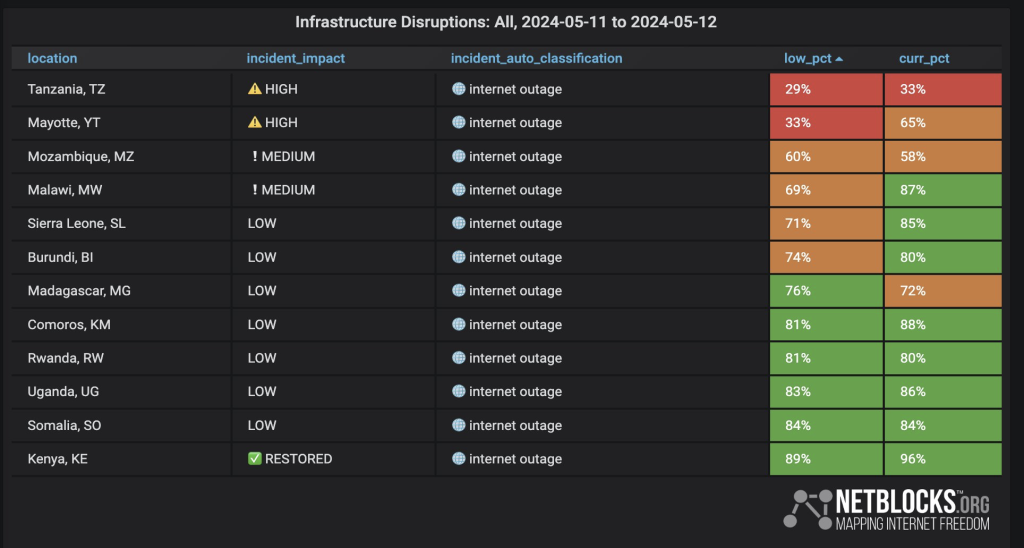Click the NetBlocks logo icon
The image size is (1024, 548).
click(x=807, y=508)
